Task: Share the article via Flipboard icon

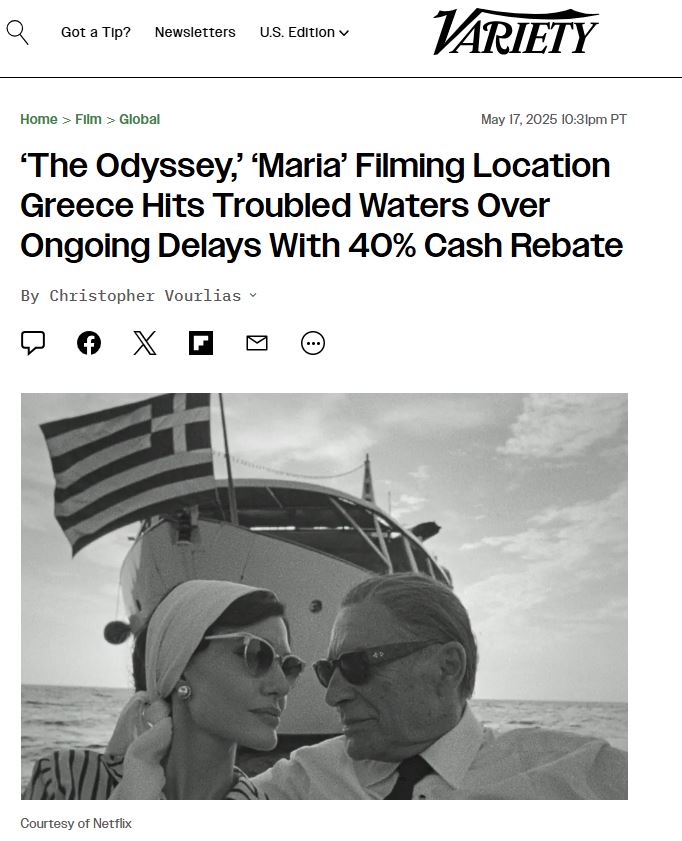Action: point(201,343)
